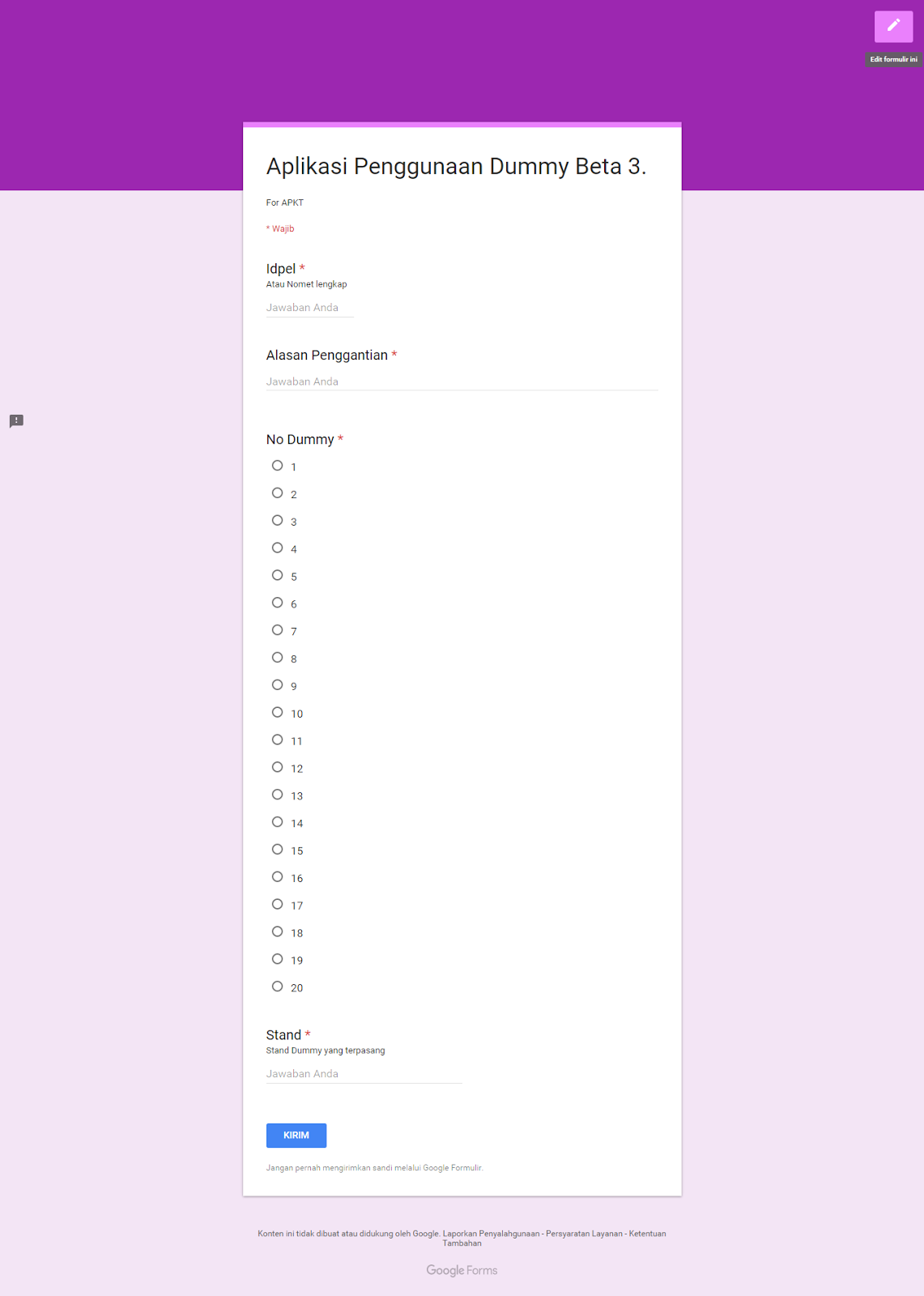Select radio option 8

(x=277, y=658)
